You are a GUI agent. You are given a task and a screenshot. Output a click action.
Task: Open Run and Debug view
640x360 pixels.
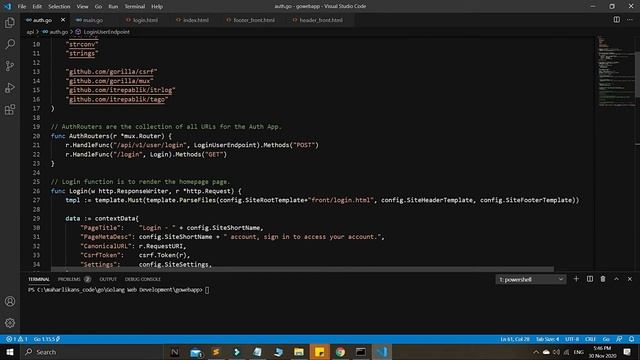tap(10, 88)
